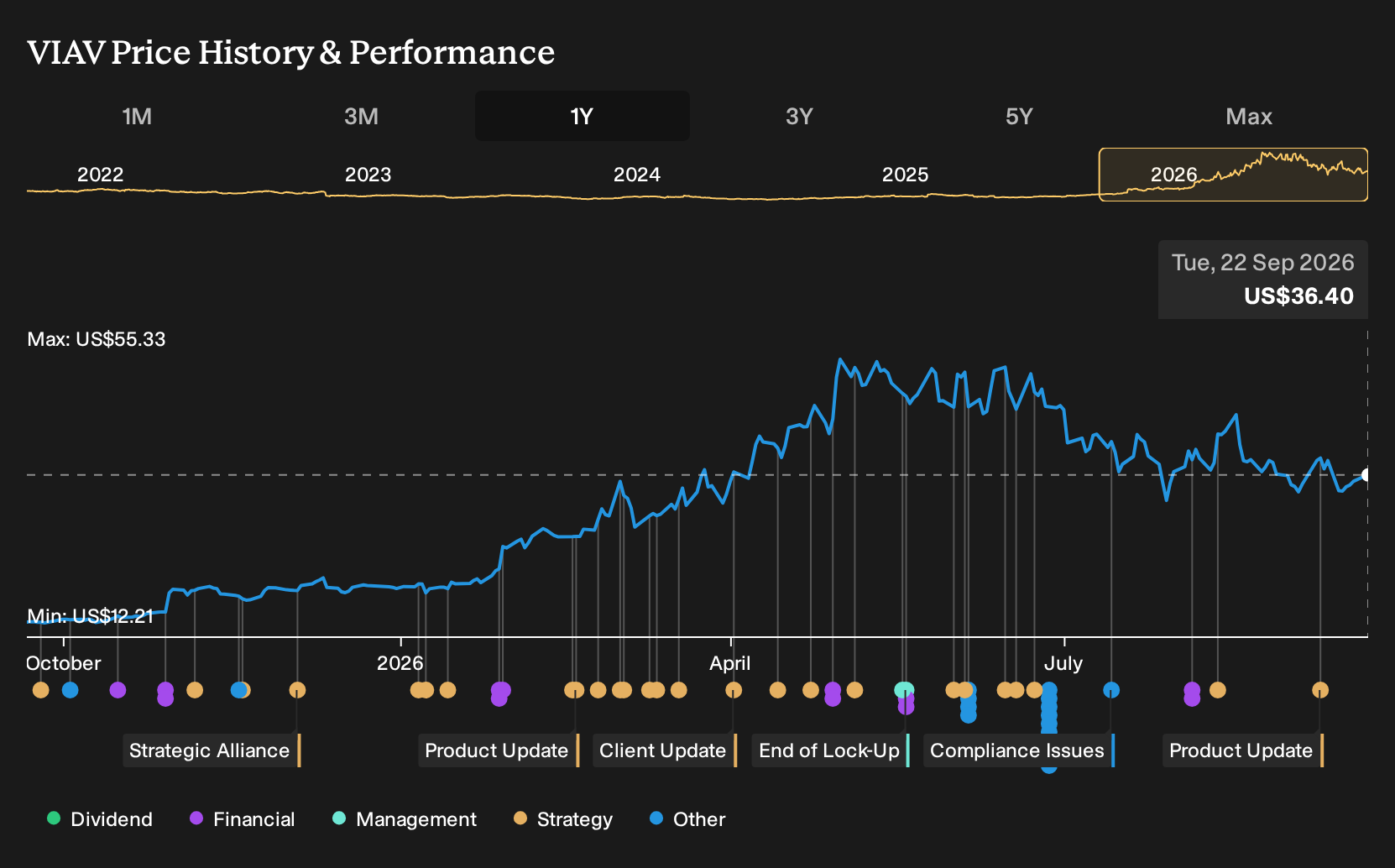Open the rightmost Product Update event label
Screen dimensions: 1395x868
tap(1243, 750)
